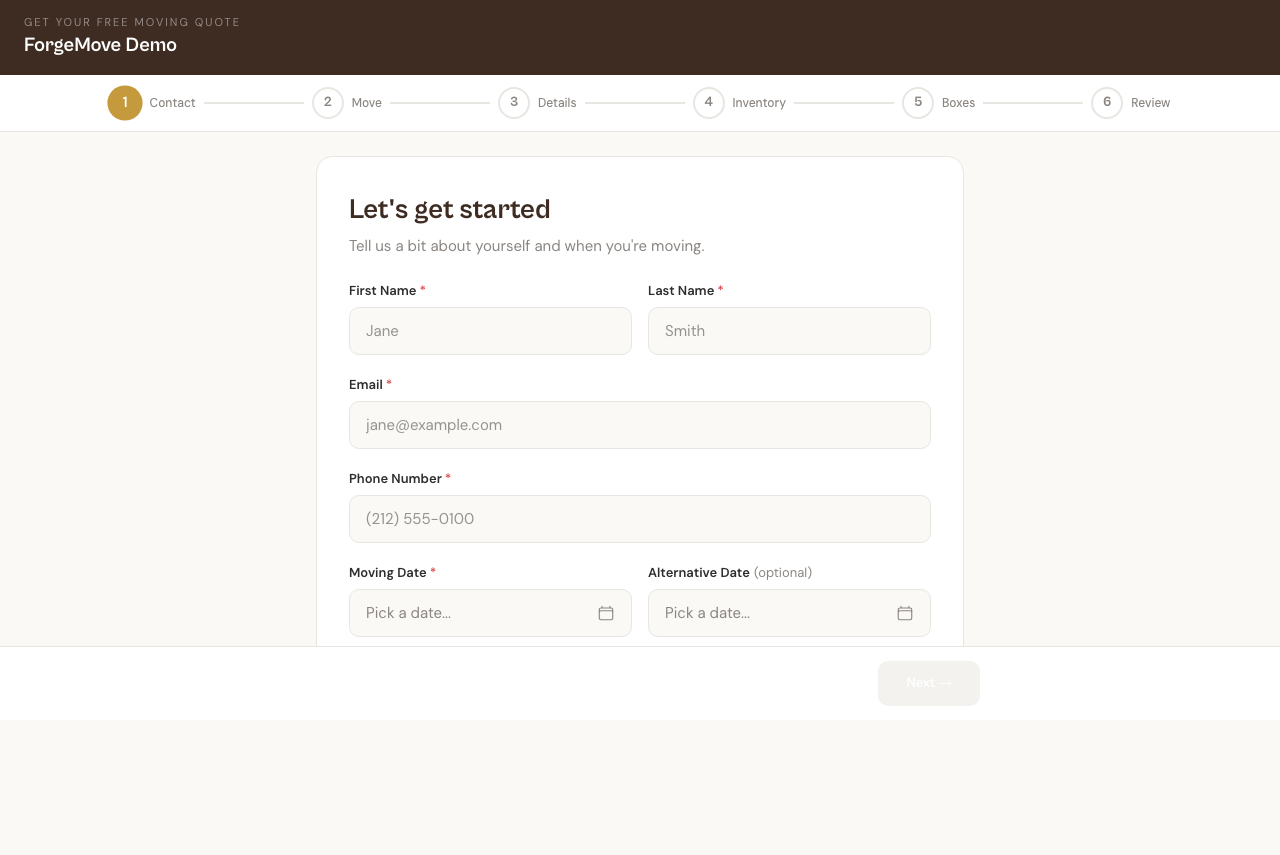
Task: Focus the Last Name input field
Action: [x=789, y=331]
